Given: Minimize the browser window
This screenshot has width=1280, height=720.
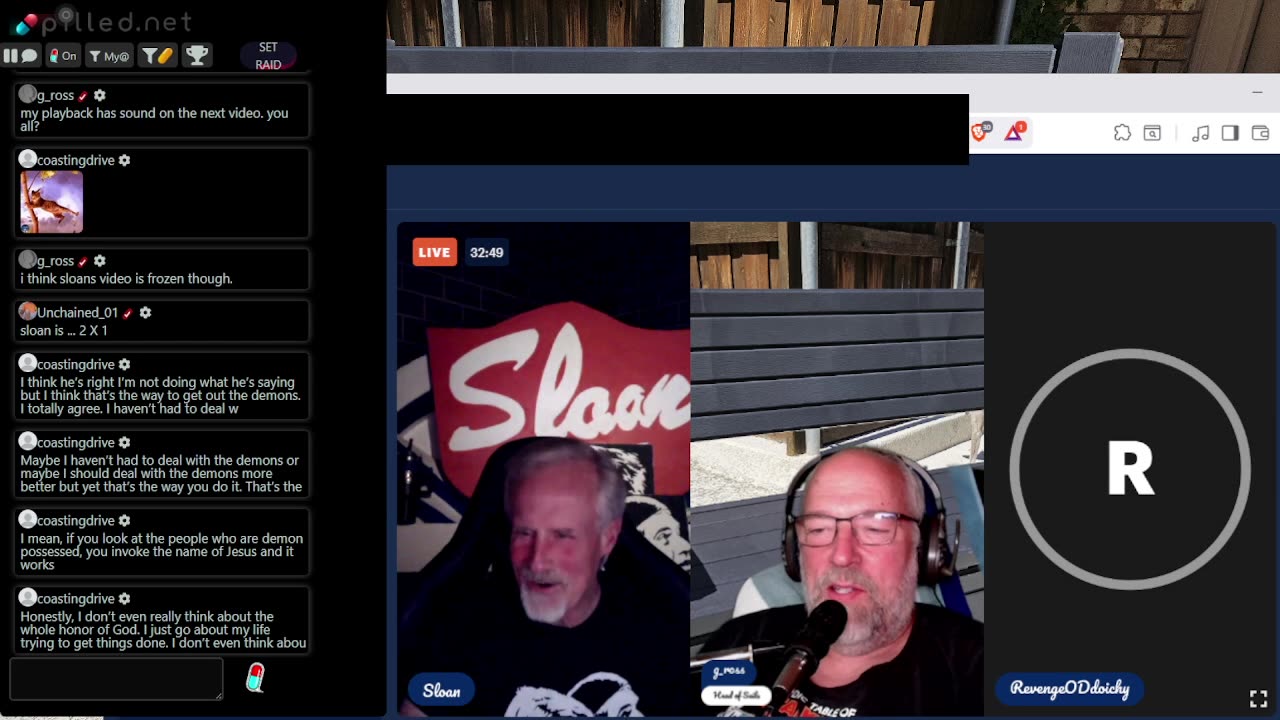Looking at the screenshot, I should (x=1257, y=92).
